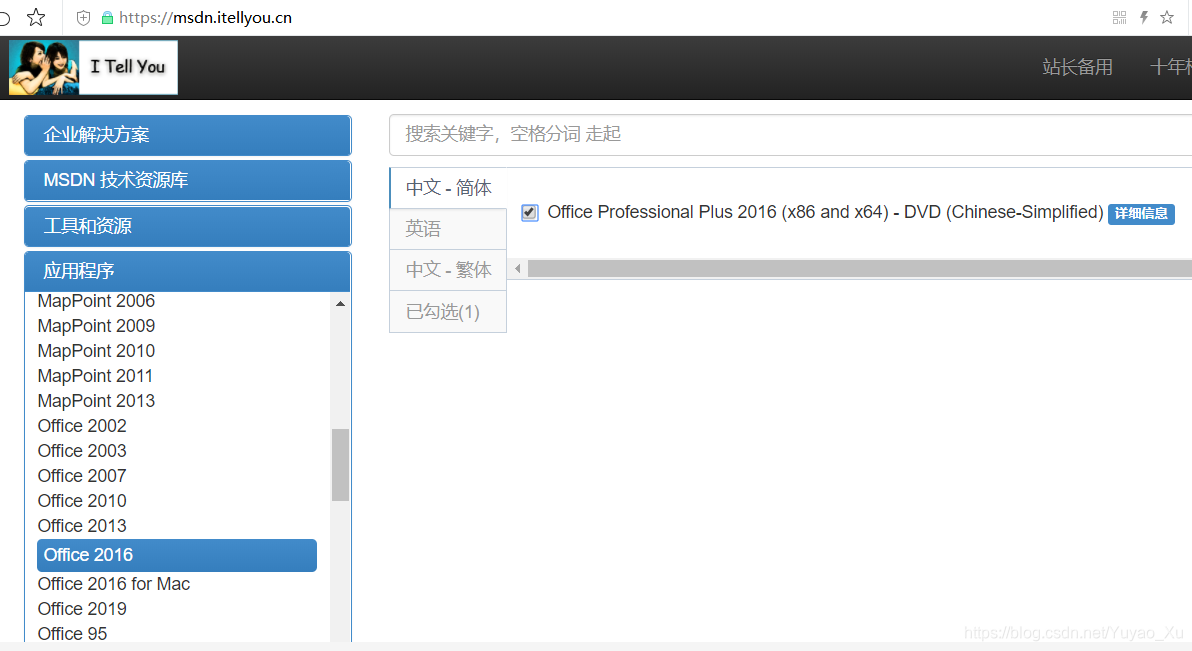
Task: Select Office 2013 in the list
Action: (x=82, y=526)
